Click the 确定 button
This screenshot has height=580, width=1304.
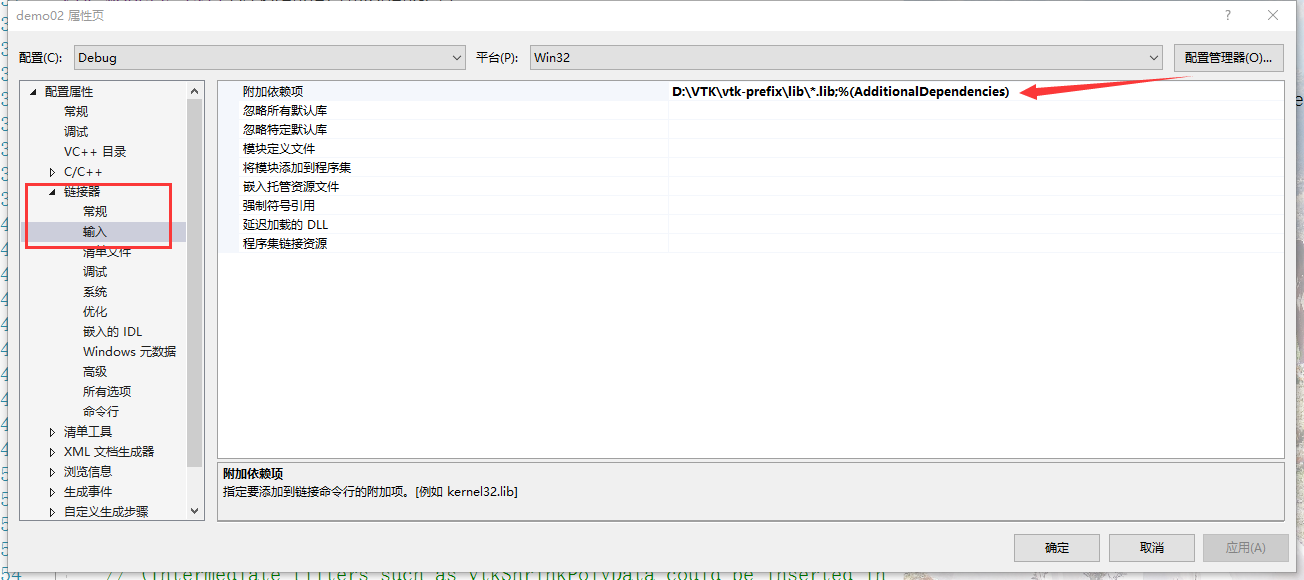(1056, 547)
